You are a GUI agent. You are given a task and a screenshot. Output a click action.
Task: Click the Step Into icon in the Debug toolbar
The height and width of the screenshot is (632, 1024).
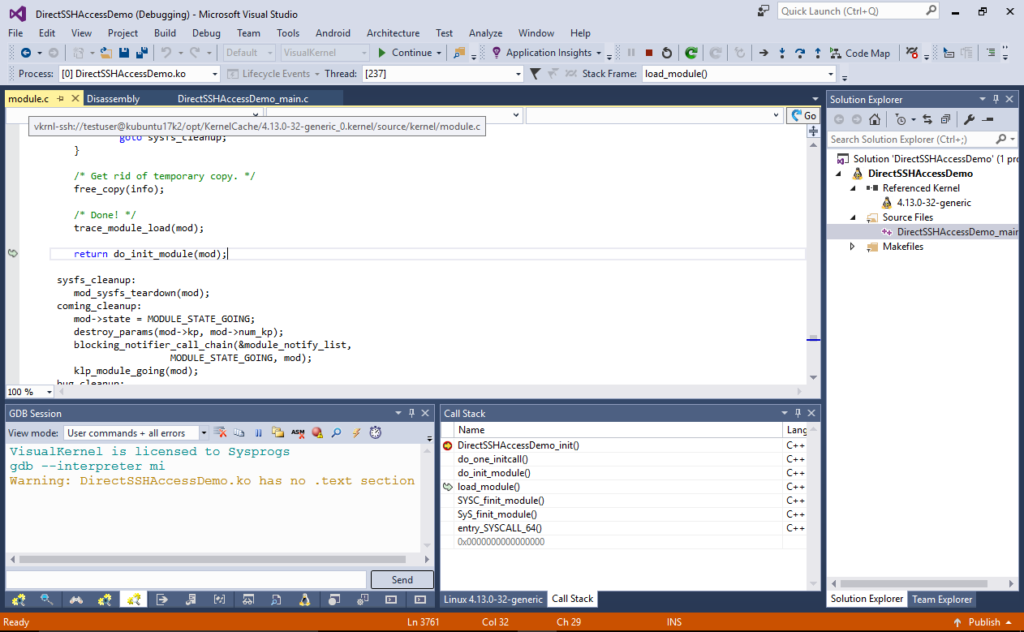(x=782, y=53)
